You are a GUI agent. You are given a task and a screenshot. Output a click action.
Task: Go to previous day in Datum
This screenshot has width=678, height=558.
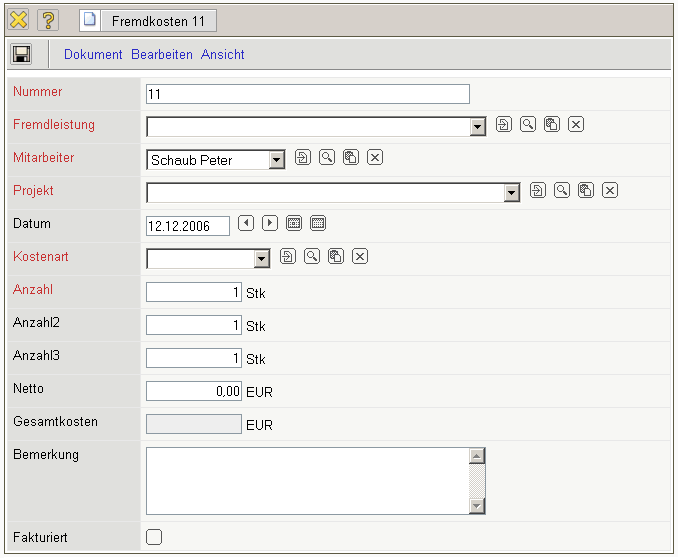(x=246, y=223)
